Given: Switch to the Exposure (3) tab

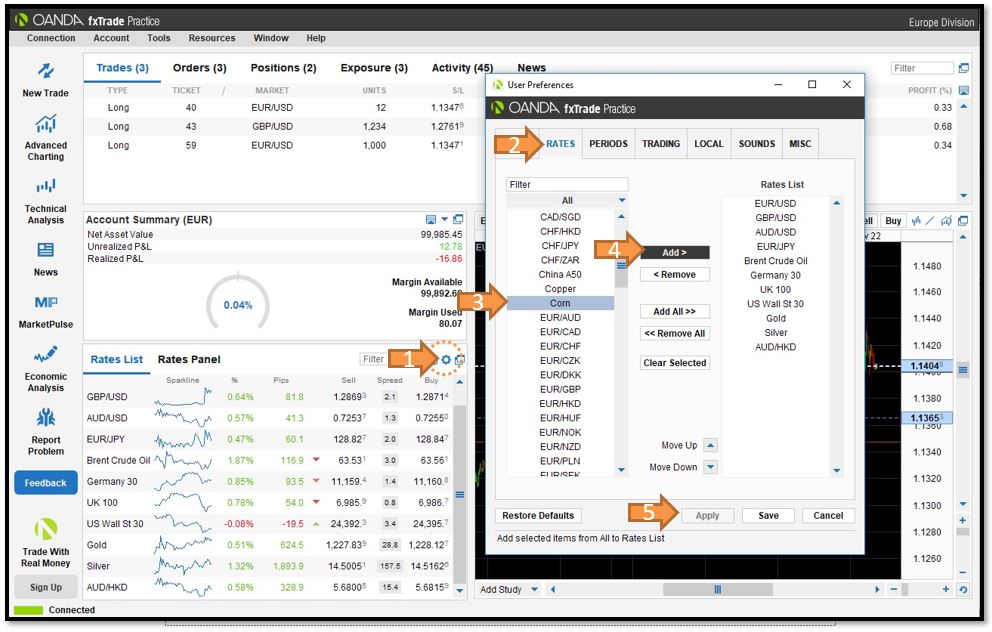Looking at the screenshot, I should (374, 68).
